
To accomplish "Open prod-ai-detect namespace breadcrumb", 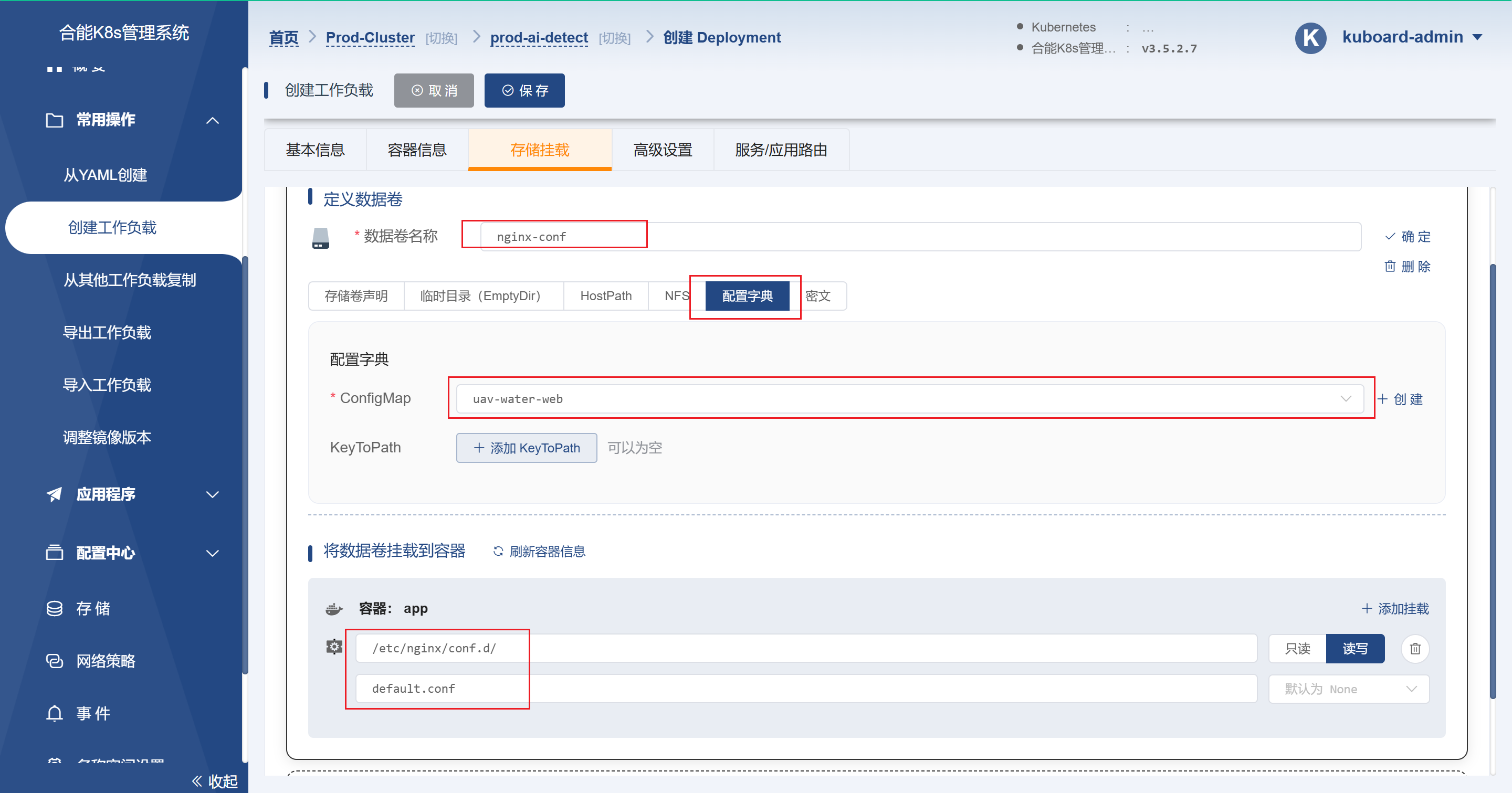I will pos(539,38).
